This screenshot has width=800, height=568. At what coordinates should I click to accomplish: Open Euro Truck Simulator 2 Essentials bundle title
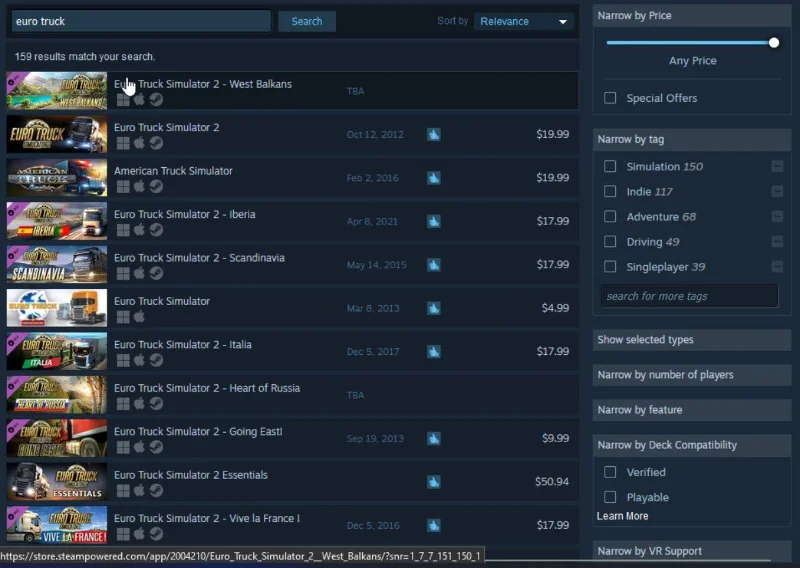[190, 475]
